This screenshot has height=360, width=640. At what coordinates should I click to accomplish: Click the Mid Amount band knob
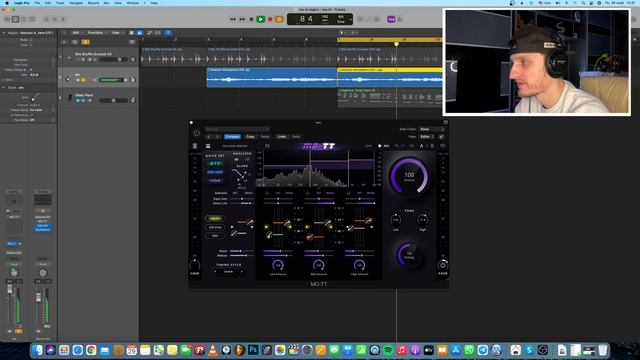click(x=319, y=265)
